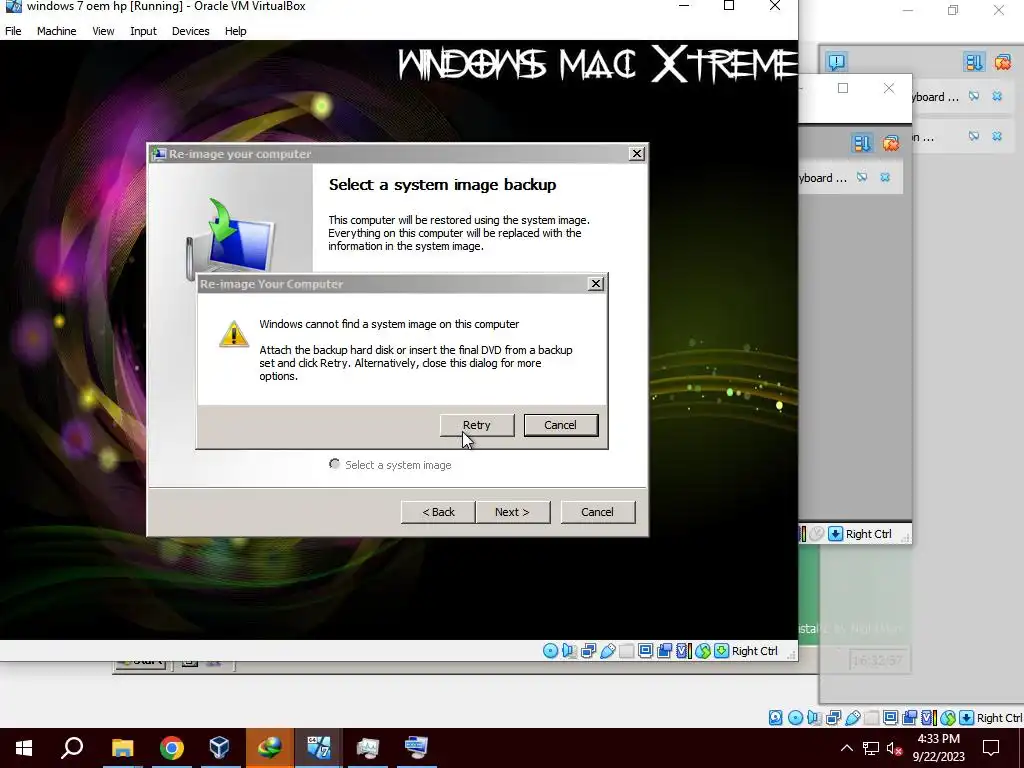
Task: Click the Next button in the wizard
Action: (513, 512)
